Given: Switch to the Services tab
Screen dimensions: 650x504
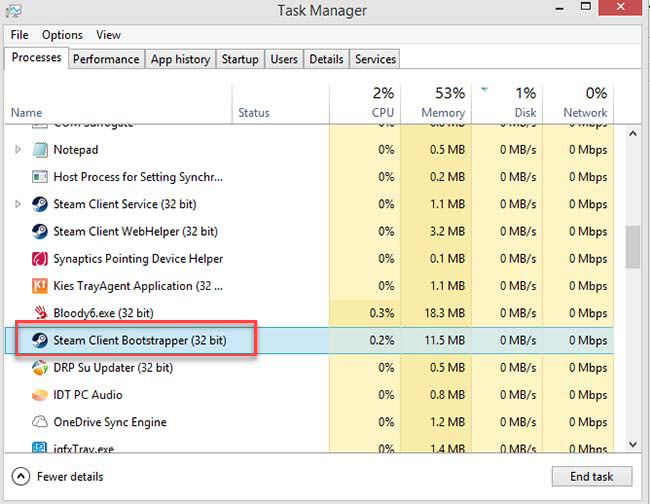Looking at the screenshot, I should (375, 59).
